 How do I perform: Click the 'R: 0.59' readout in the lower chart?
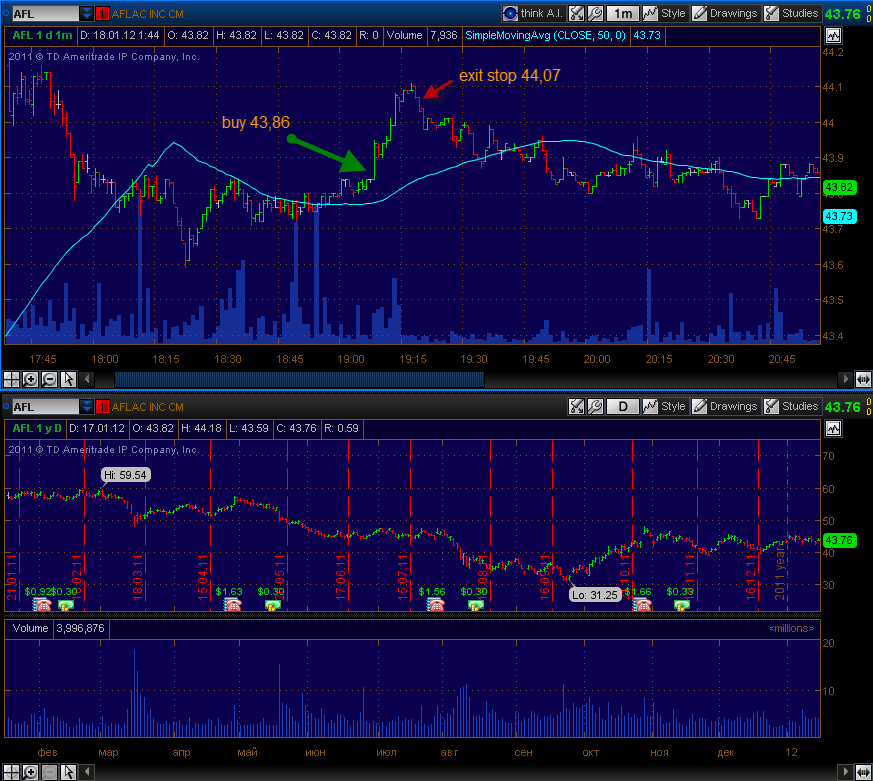click(x=341, y=429)
